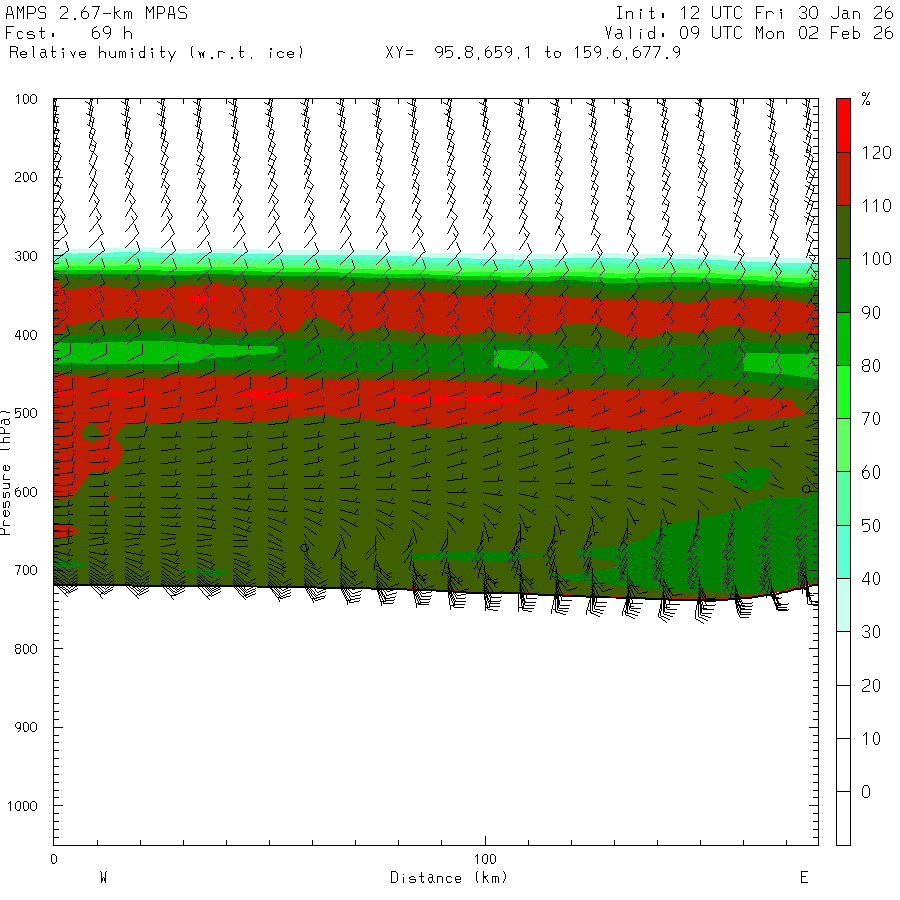Image resolution: width=900 pixels, height=900 pixels.
Task: Click the light green colorbar segment between 60 and 70
Action: [x=843, y=445]
